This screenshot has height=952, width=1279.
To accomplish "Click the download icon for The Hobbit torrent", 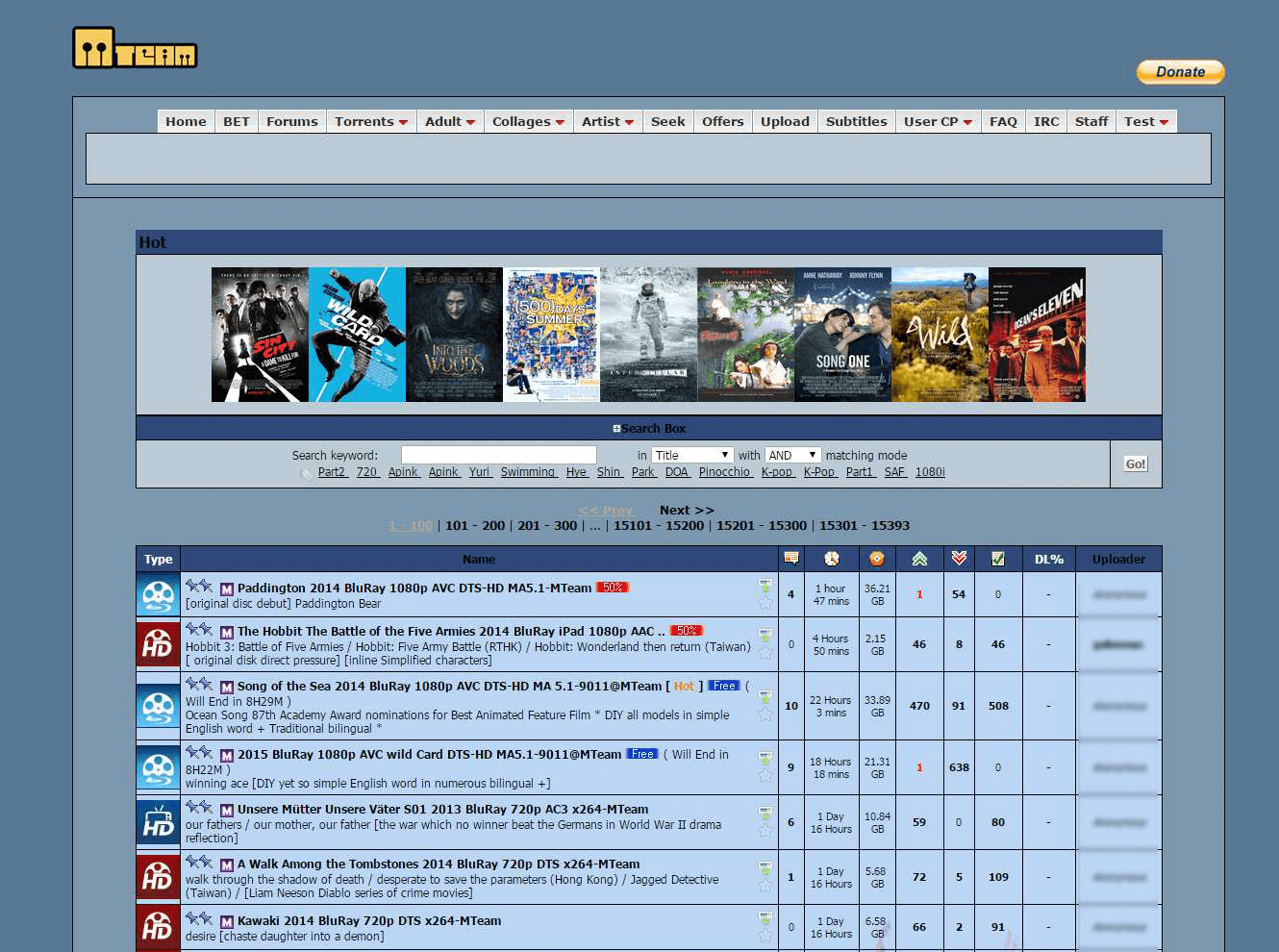I will click(x=765, y=635).
